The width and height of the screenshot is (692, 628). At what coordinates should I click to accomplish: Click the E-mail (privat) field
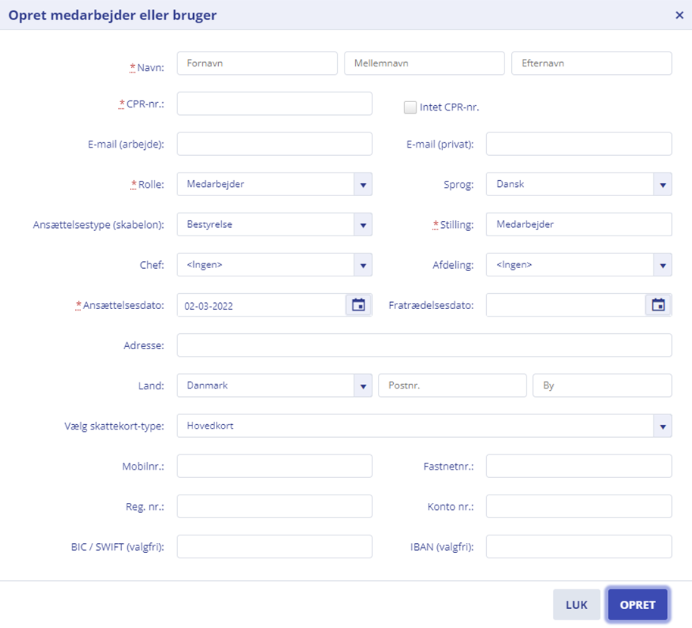tap(579, 144)
